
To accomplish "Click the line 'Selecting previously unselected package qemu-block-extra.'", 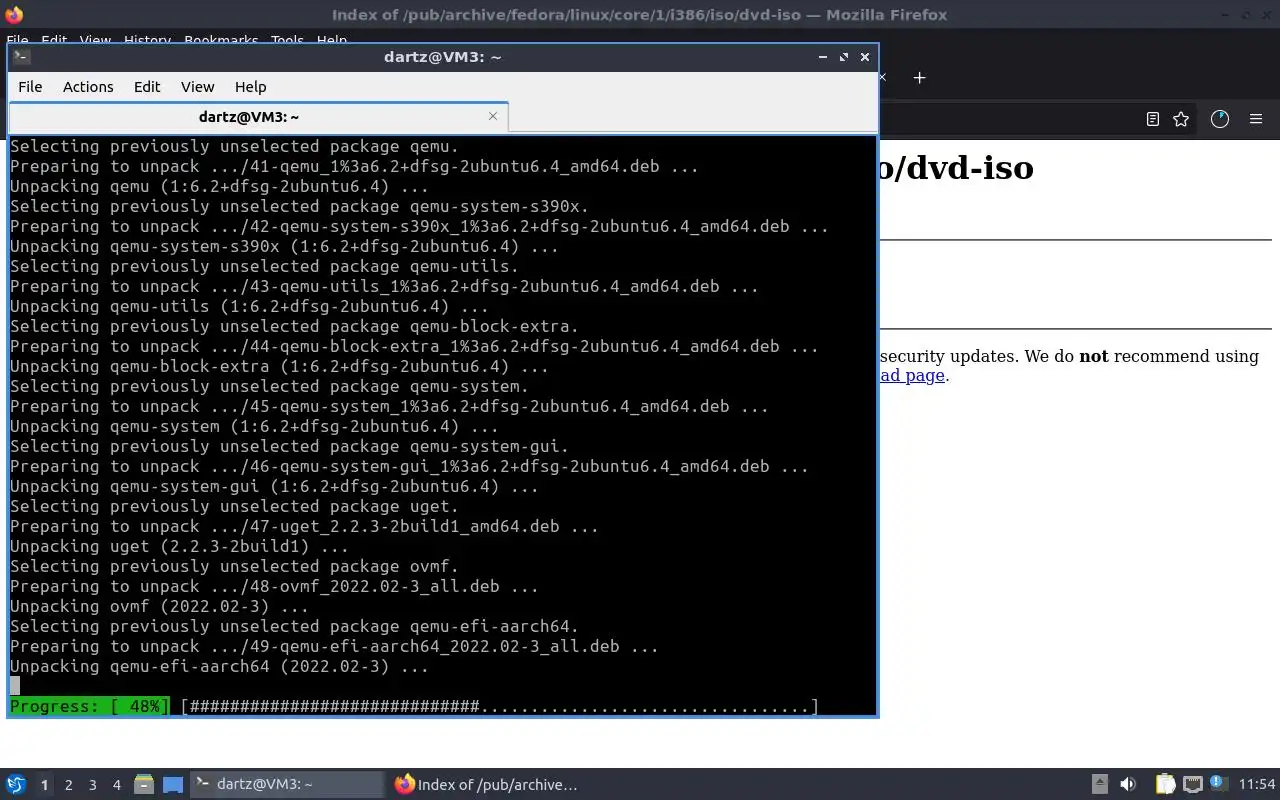I will click(x=294, y=327).
